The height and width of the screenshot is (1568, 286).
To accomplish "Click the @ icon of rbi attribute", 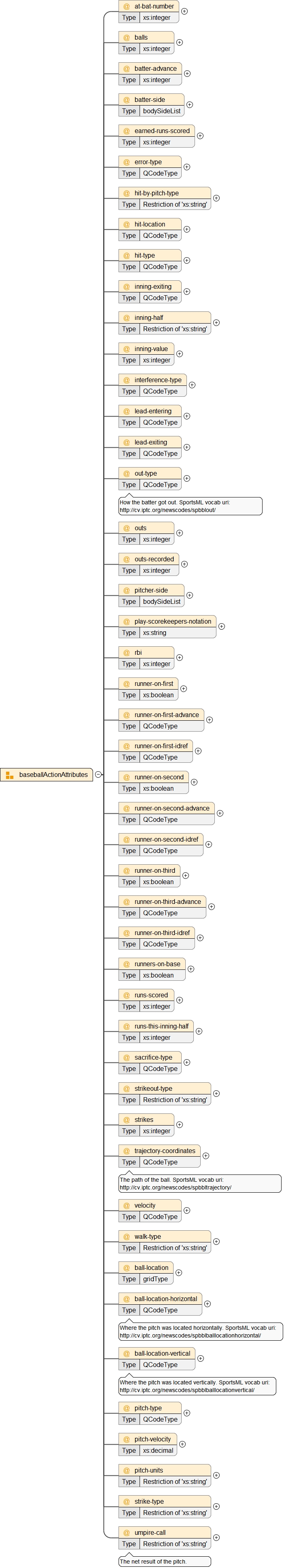I will click(x=127, y=652).
